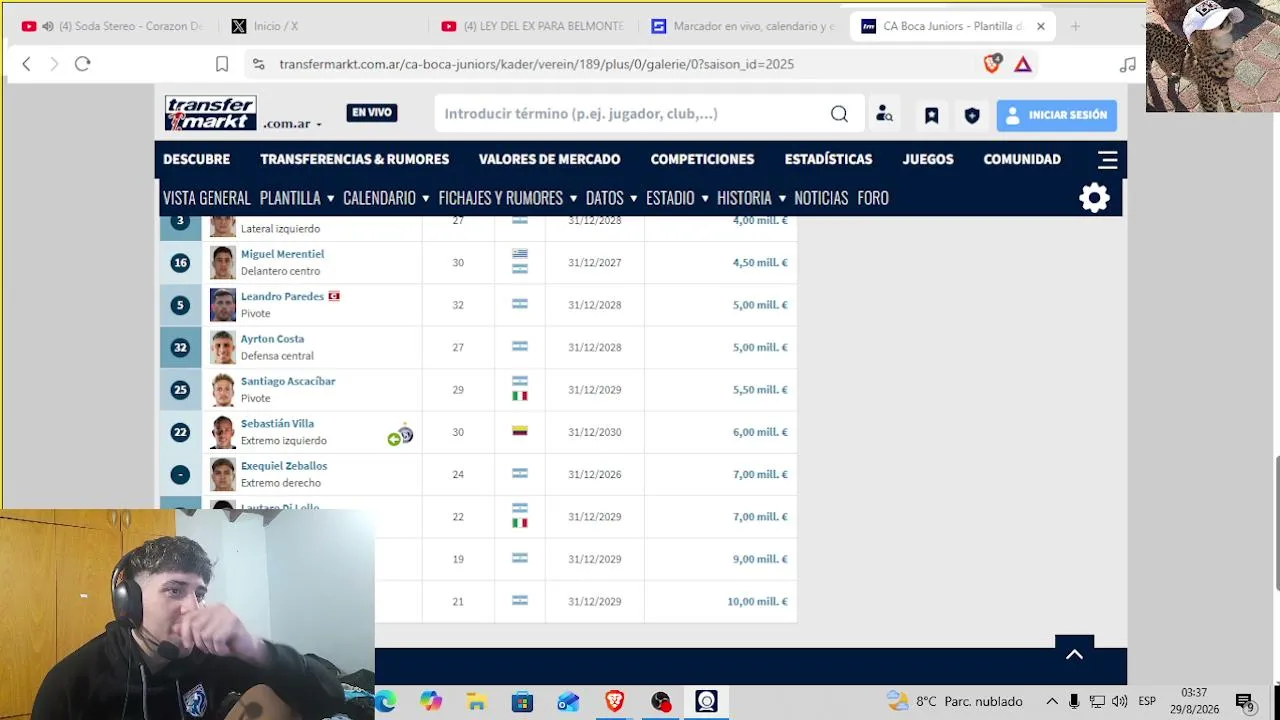Click the Iniciar Sesión button
Screen dimensions: 1280x720
coord(1057,115)
